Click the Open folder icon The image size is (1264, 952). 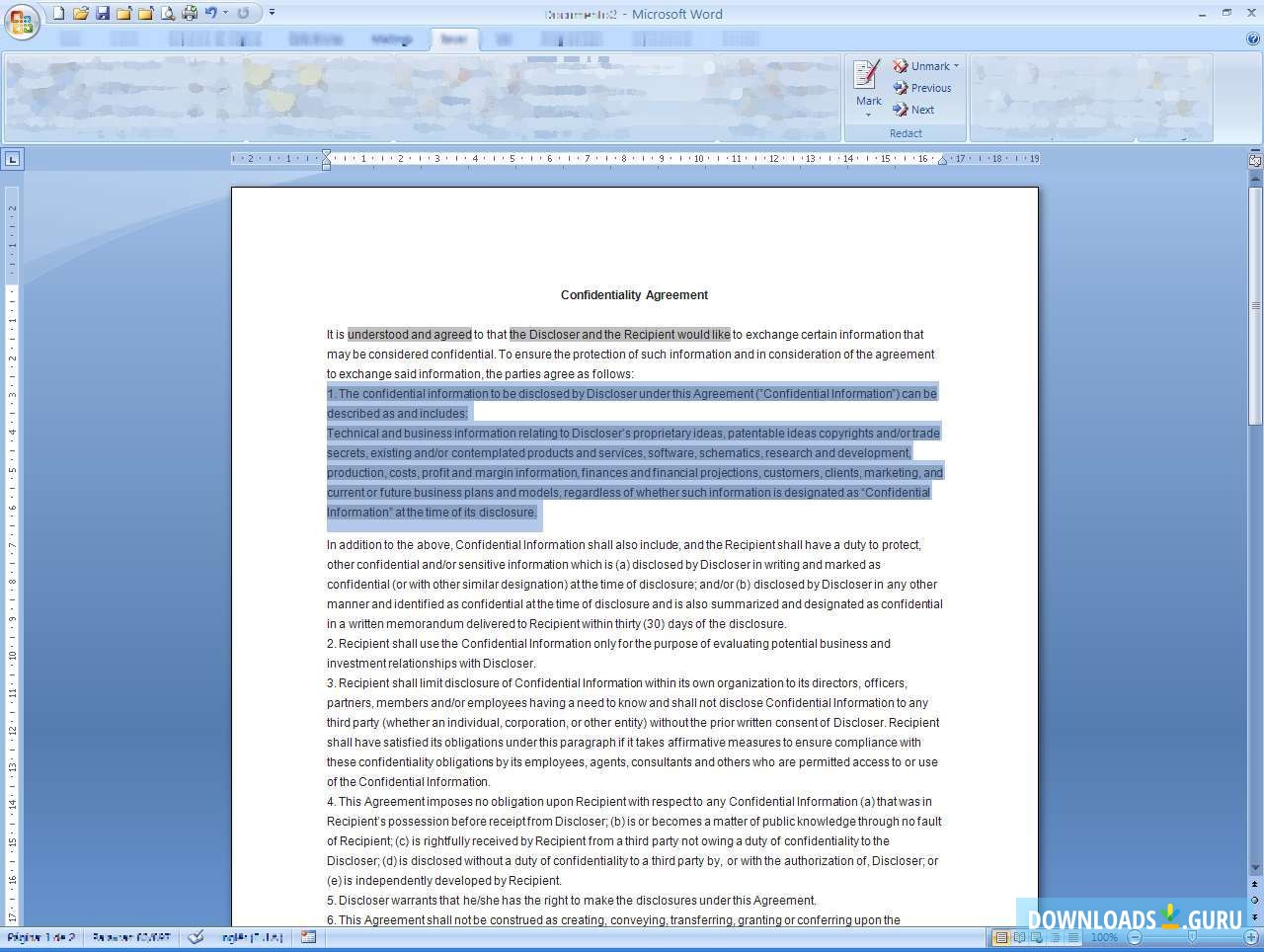(80, 13)
